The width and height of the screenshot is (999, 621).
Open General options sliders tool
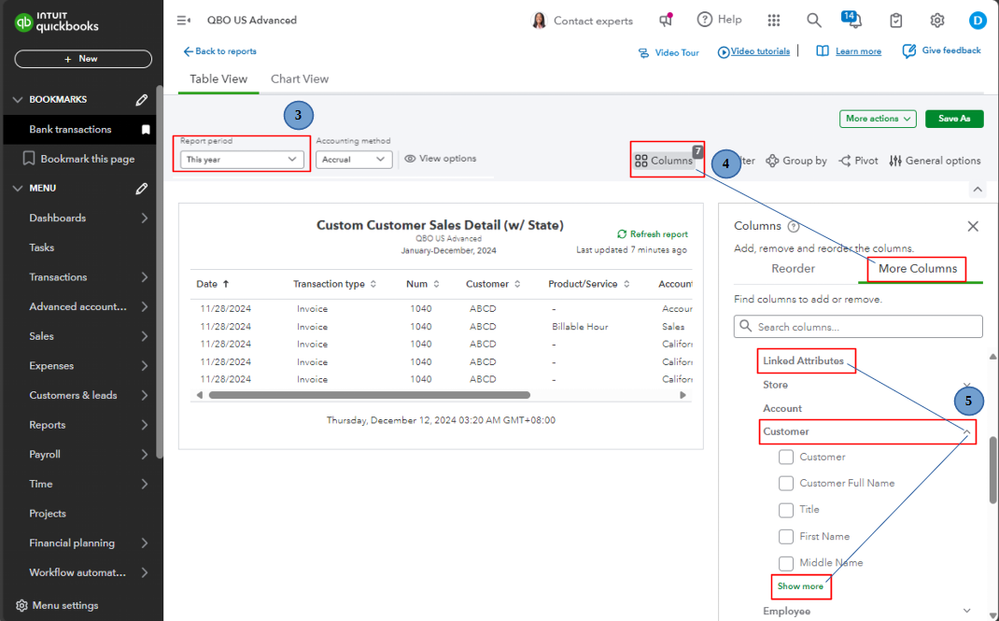(935, 161)
